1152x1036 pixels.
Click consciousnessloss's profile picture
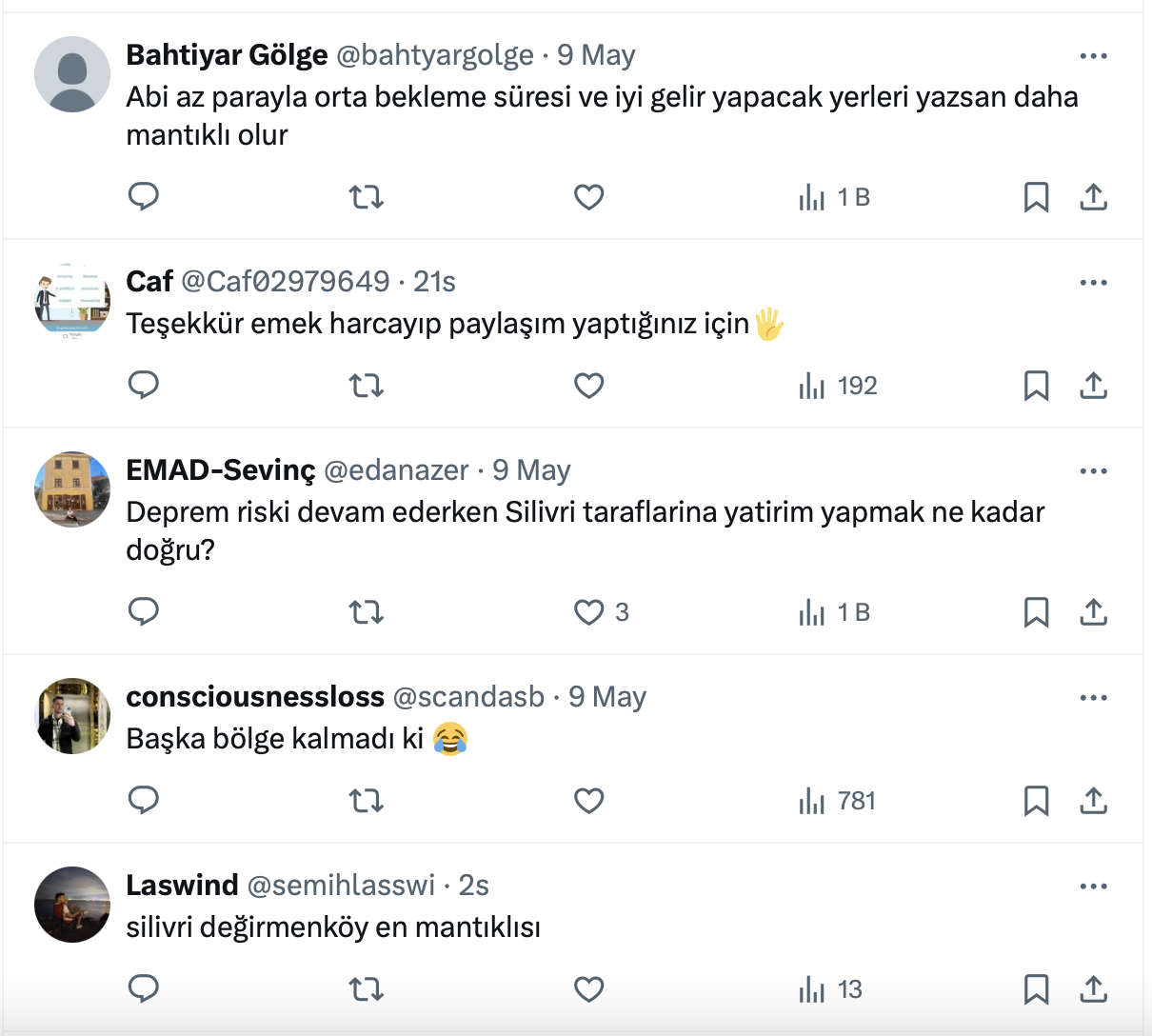tap(72, 716)
